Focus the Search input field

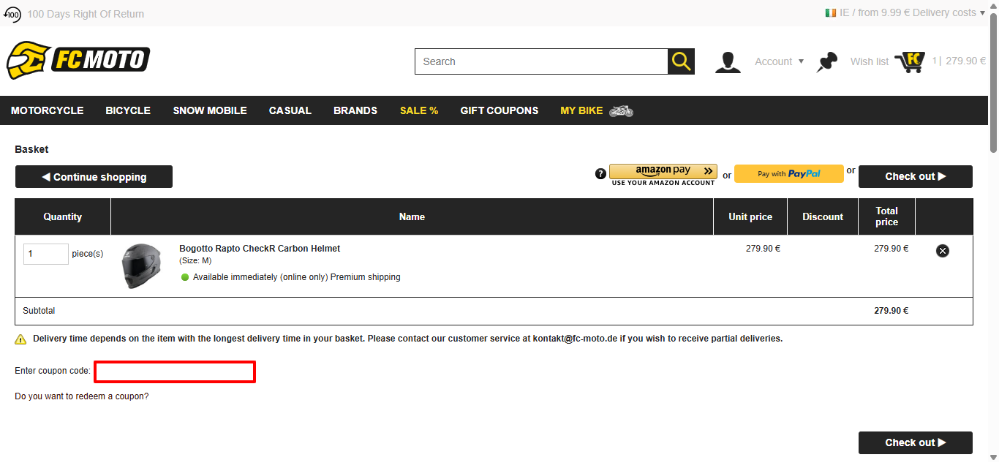tap(541, 62)
